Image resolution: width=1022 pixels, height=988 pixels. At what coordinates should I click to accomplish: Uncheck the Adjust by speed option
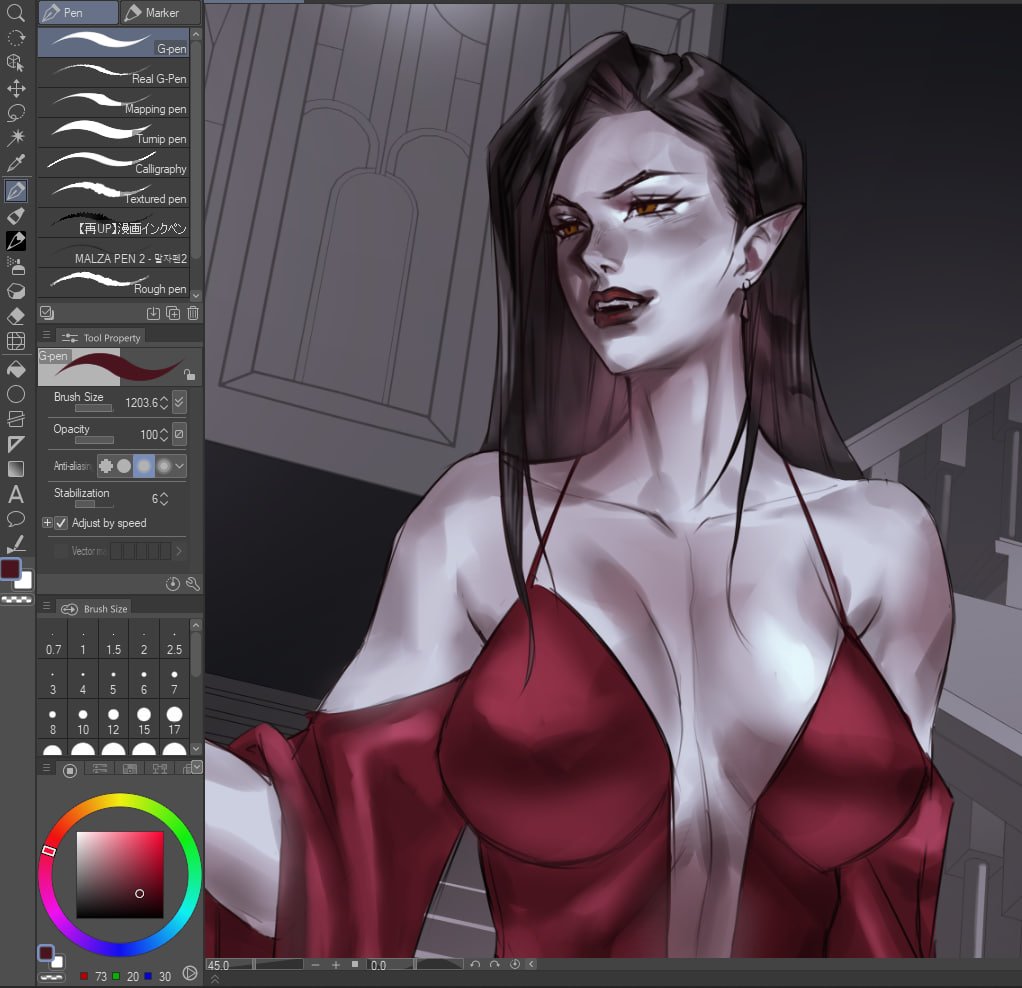(62, 523)
